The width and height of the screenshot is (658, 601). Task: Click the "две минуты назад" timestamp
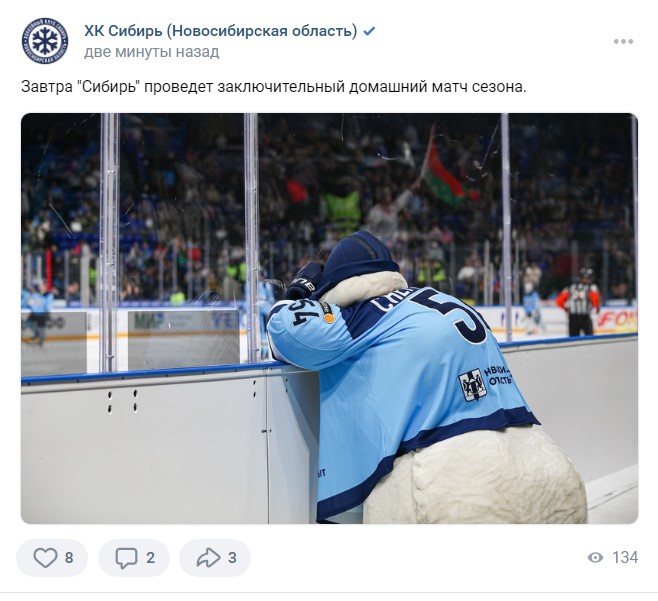(152, 52)
